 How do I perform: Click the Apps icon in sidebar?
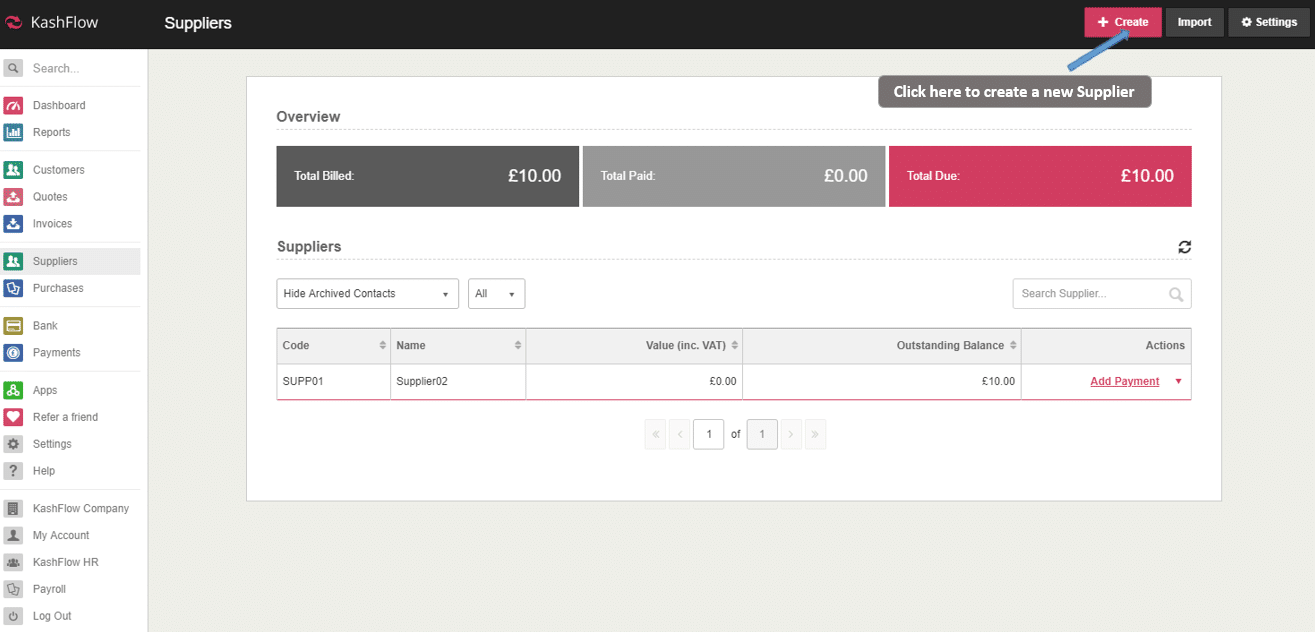tap(13, 390)
